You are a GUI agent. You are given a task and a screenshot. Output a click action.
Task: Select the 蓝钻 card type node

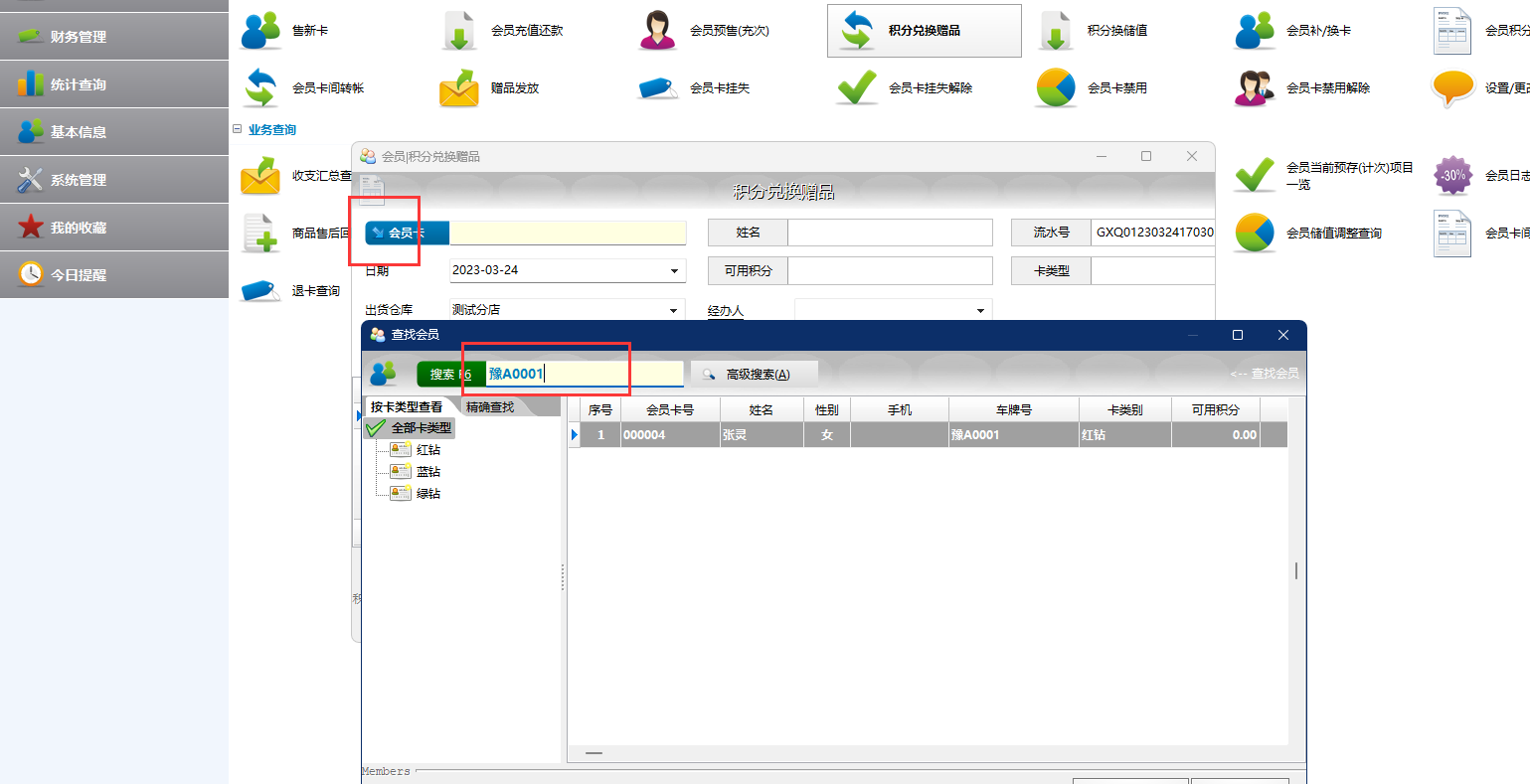point(427,472)
